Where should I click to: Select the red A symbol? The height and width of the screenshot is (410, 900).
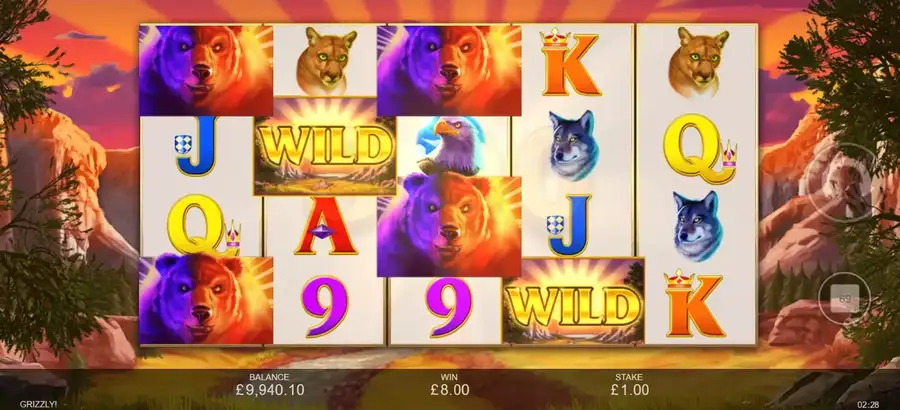pos(325,226)
